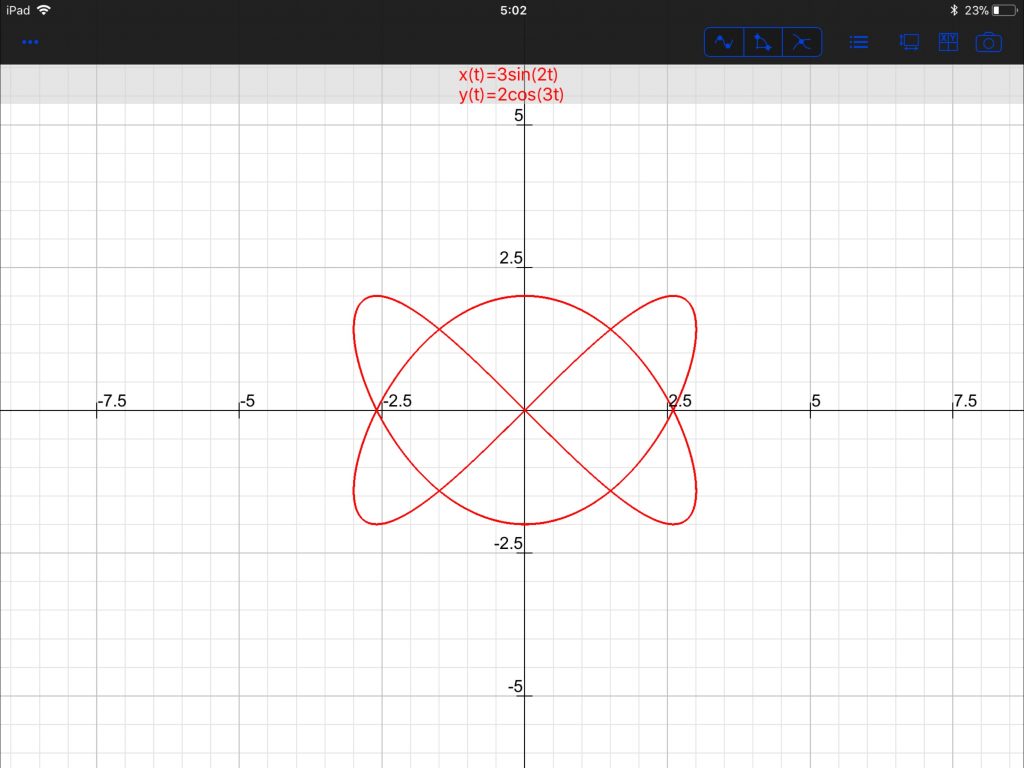This screenshot has height=768, width=1024.
Task: Open the equations list icon
Action: (858, 42)
